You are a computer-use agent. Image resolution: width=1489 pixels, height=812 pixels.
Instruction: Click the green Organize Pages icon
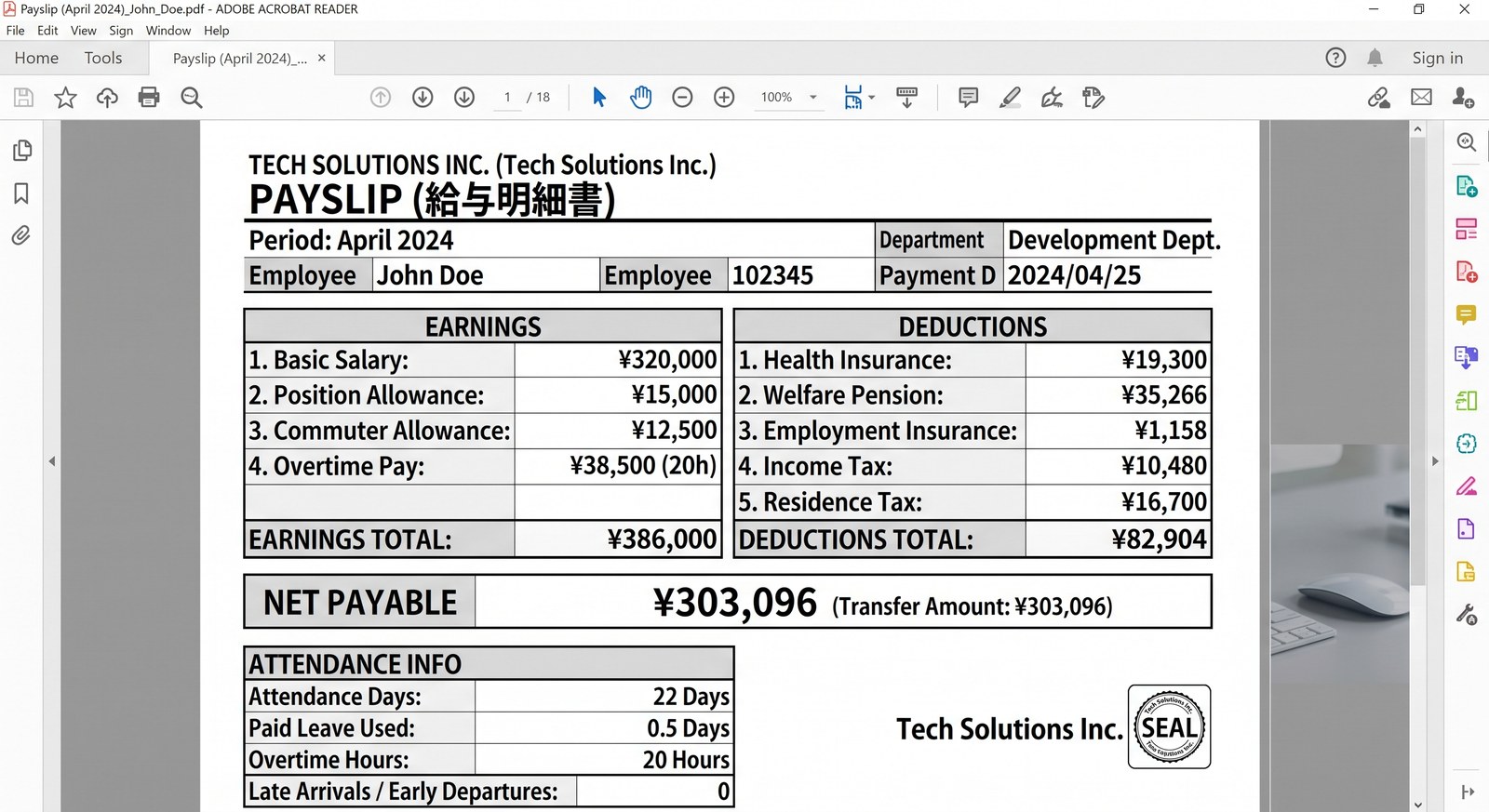coord(1467,400)
